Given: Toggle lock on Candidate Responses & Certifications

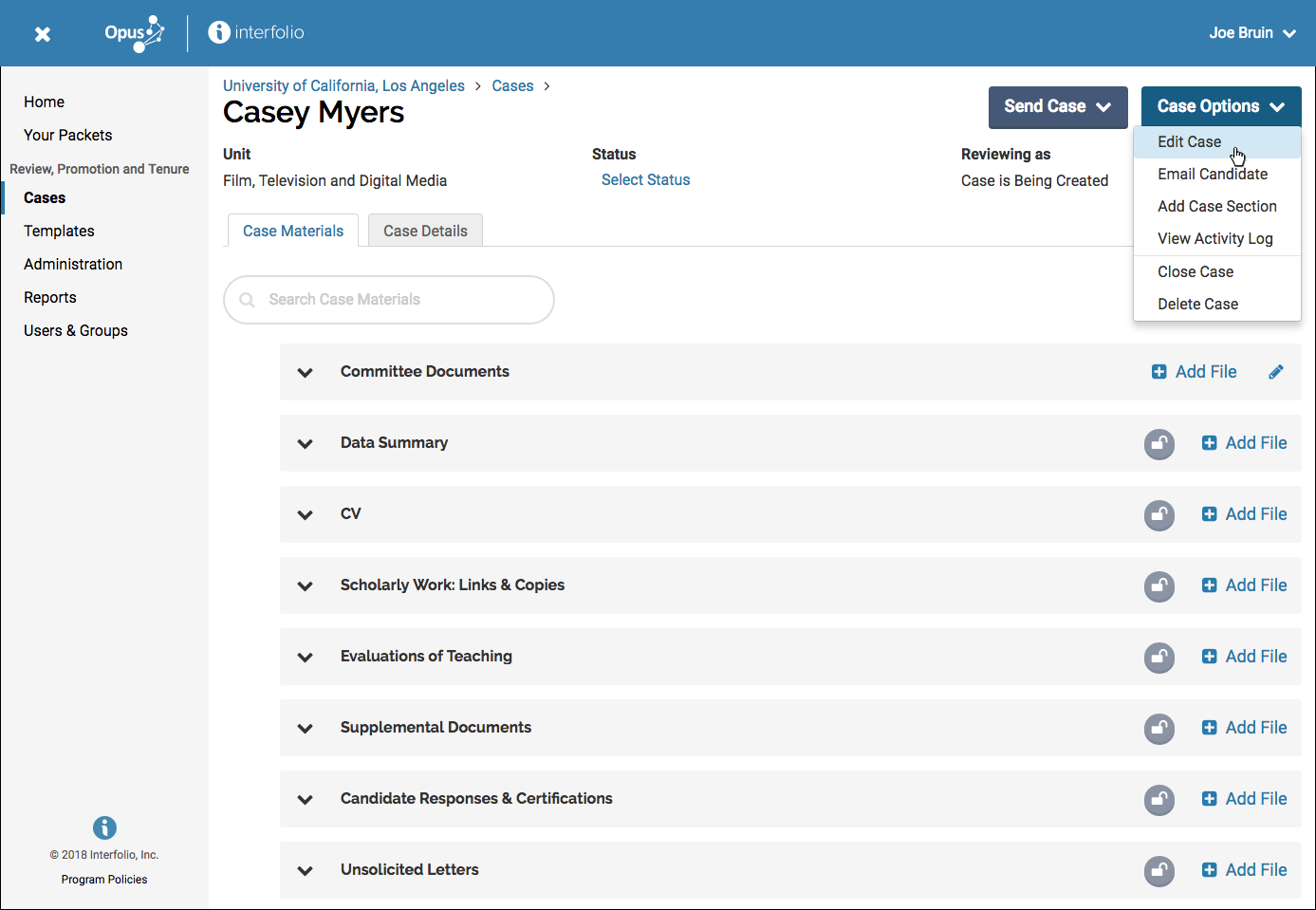Looking at the screenshot, I should pos(1159,799).
